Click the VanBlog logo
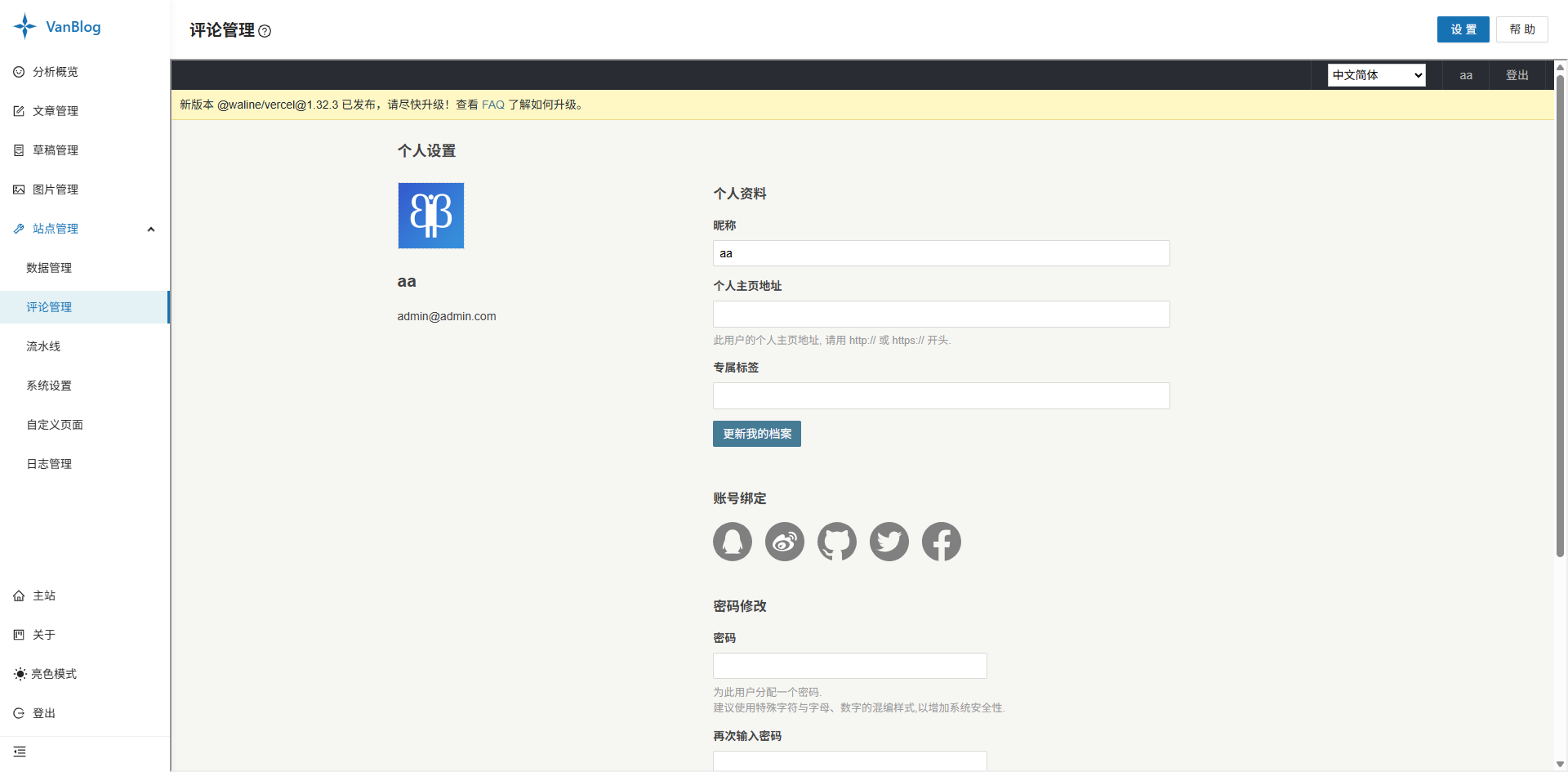Image resolution: width=1568 pixels, height=772 pixels. pyautogui.click(x=57, y=26)
